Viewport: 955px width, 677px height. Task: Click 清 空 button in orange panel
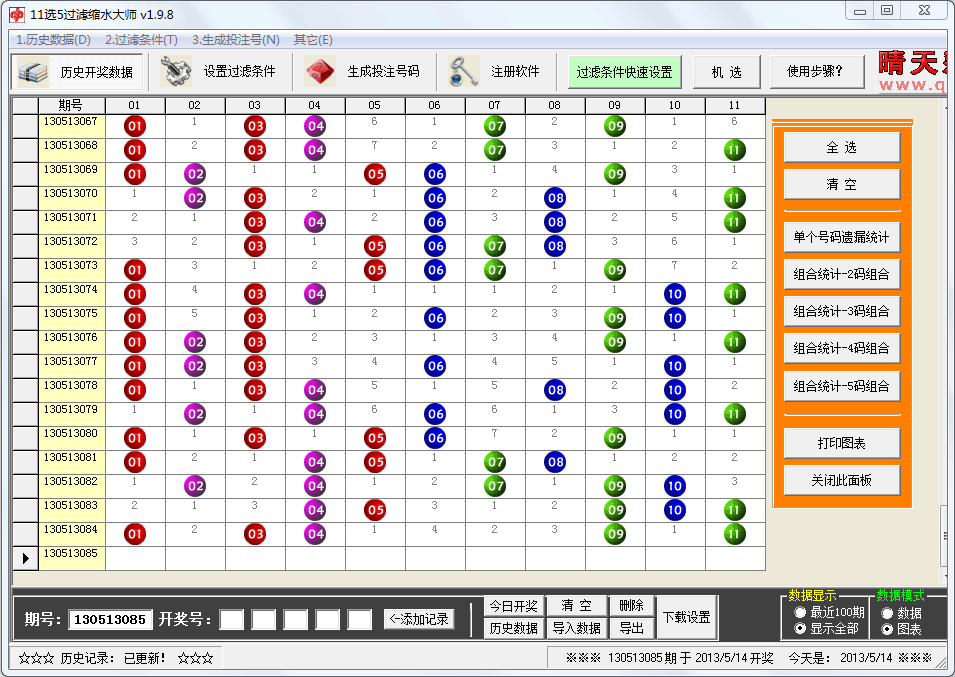841,184
